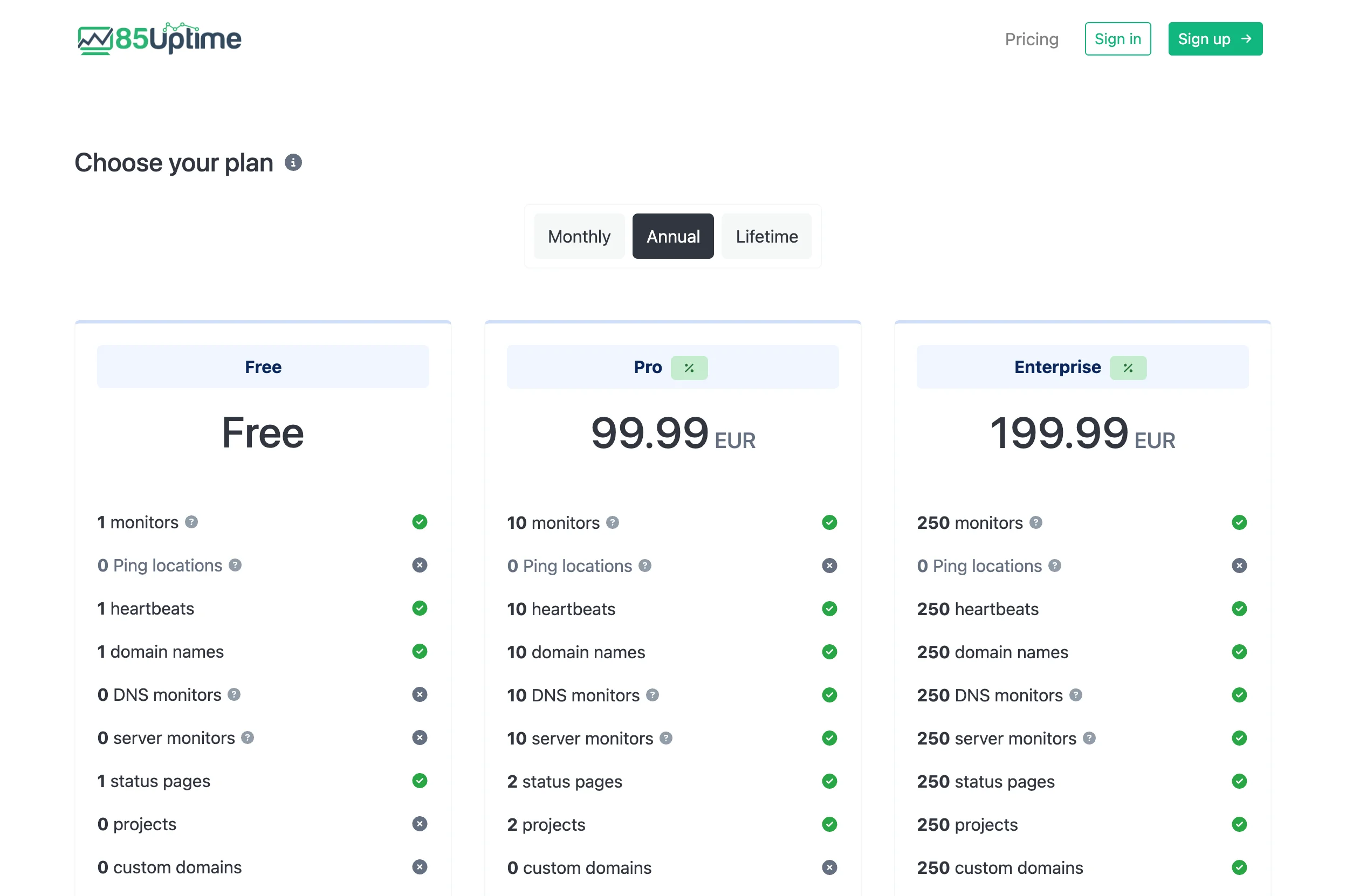This screenshot has height=896, width=1346.
Task: Click help icon next to Free plan's 1 monitors
Action: pos(192,522)
